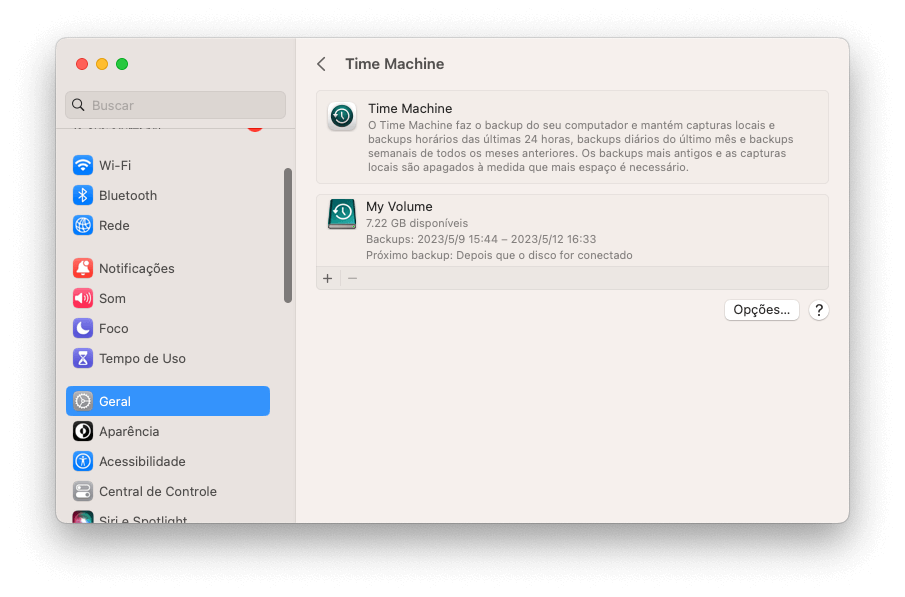Click the Acessibilidade icon
This screenshot has width=905, height=597.
click(83, 461)
